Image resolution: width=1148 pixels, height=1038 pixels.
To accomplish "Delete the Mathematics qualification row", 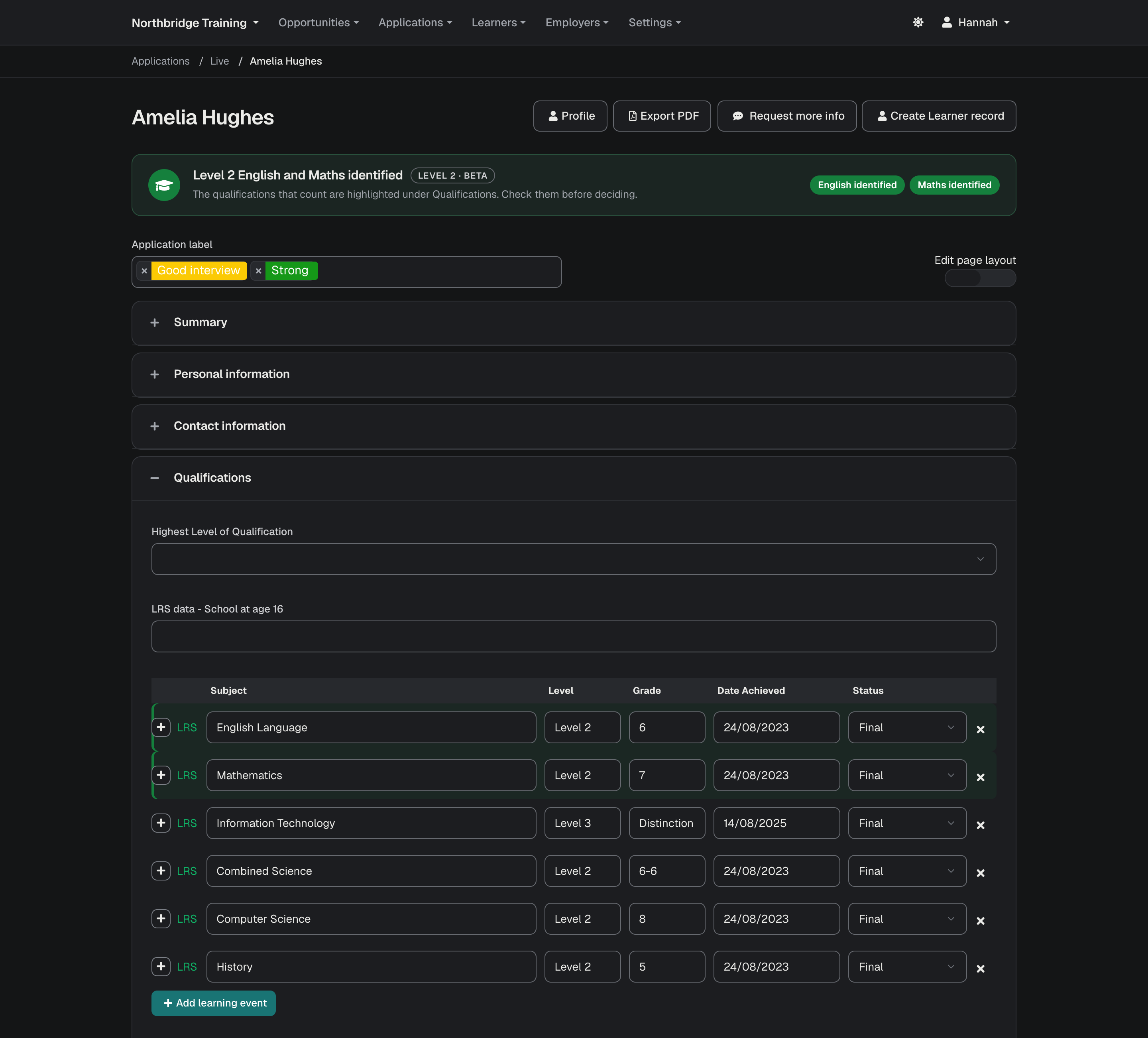I will pyautogui.click(x=981, y=777).
